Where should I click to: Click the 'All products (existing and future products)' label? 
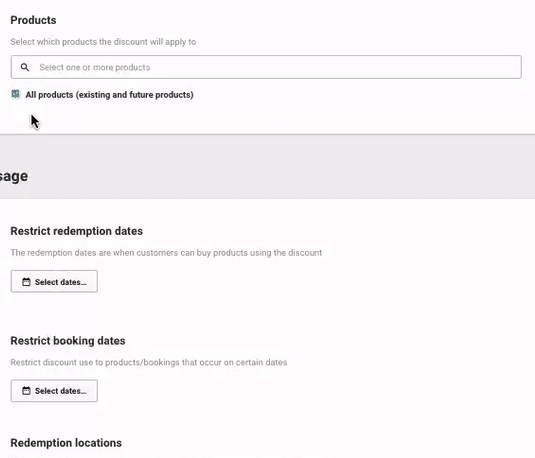tap(110, 95)
